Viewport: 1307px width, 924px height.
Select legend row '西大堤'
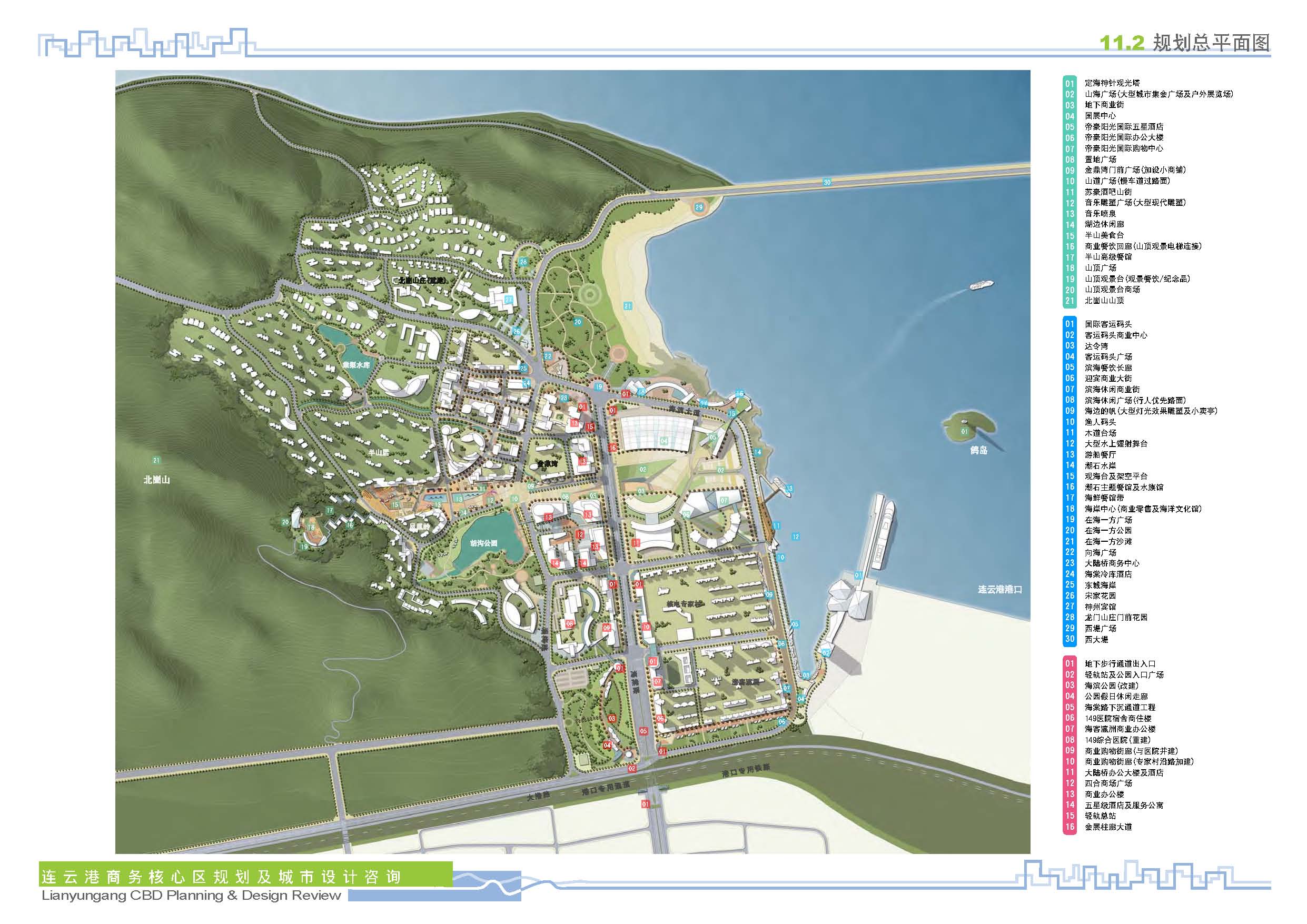point(1096,639)
